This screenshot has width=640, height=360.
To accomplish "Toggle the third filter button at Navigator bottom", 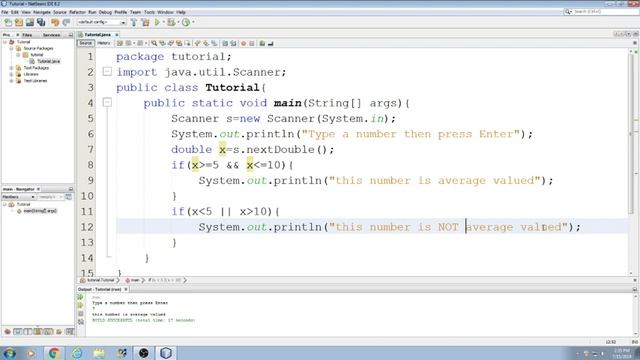I will [x=28, y=331].
